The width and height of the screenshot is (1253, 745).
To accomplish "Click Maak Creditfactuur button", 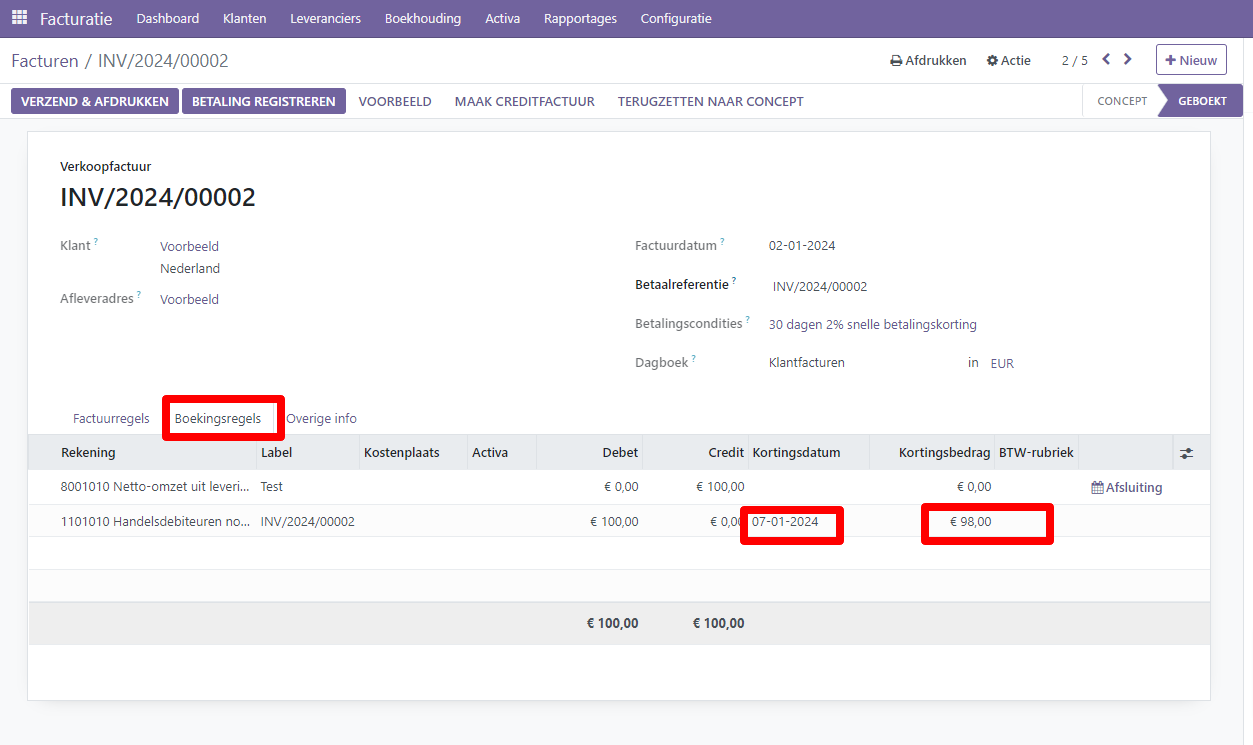I will click(524, 101).
